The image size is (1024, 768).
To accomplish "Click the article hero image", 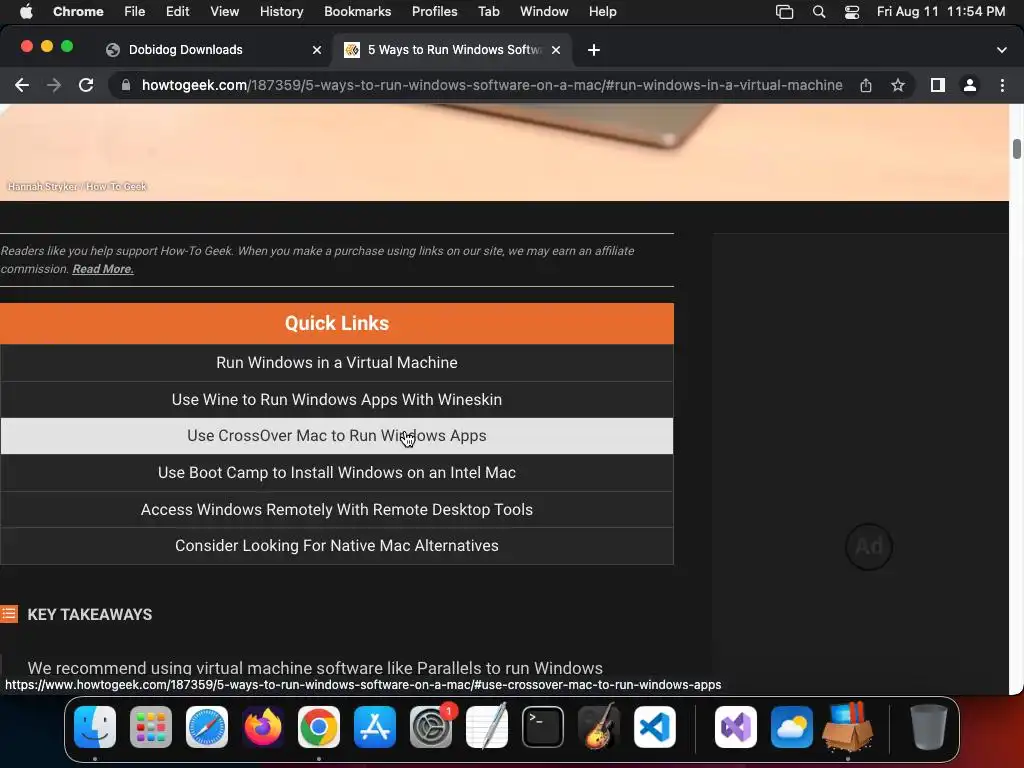I will 504,152.
